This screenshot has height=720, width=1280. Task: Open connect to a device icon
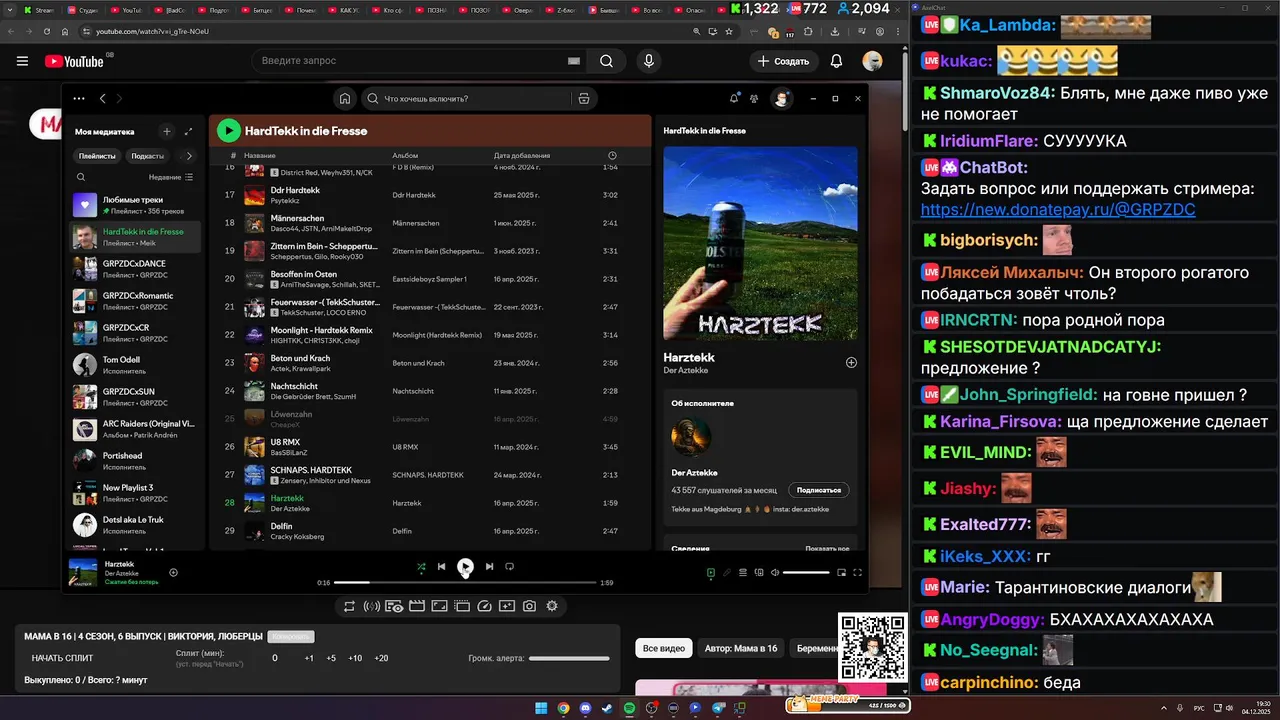coord(759,572)
